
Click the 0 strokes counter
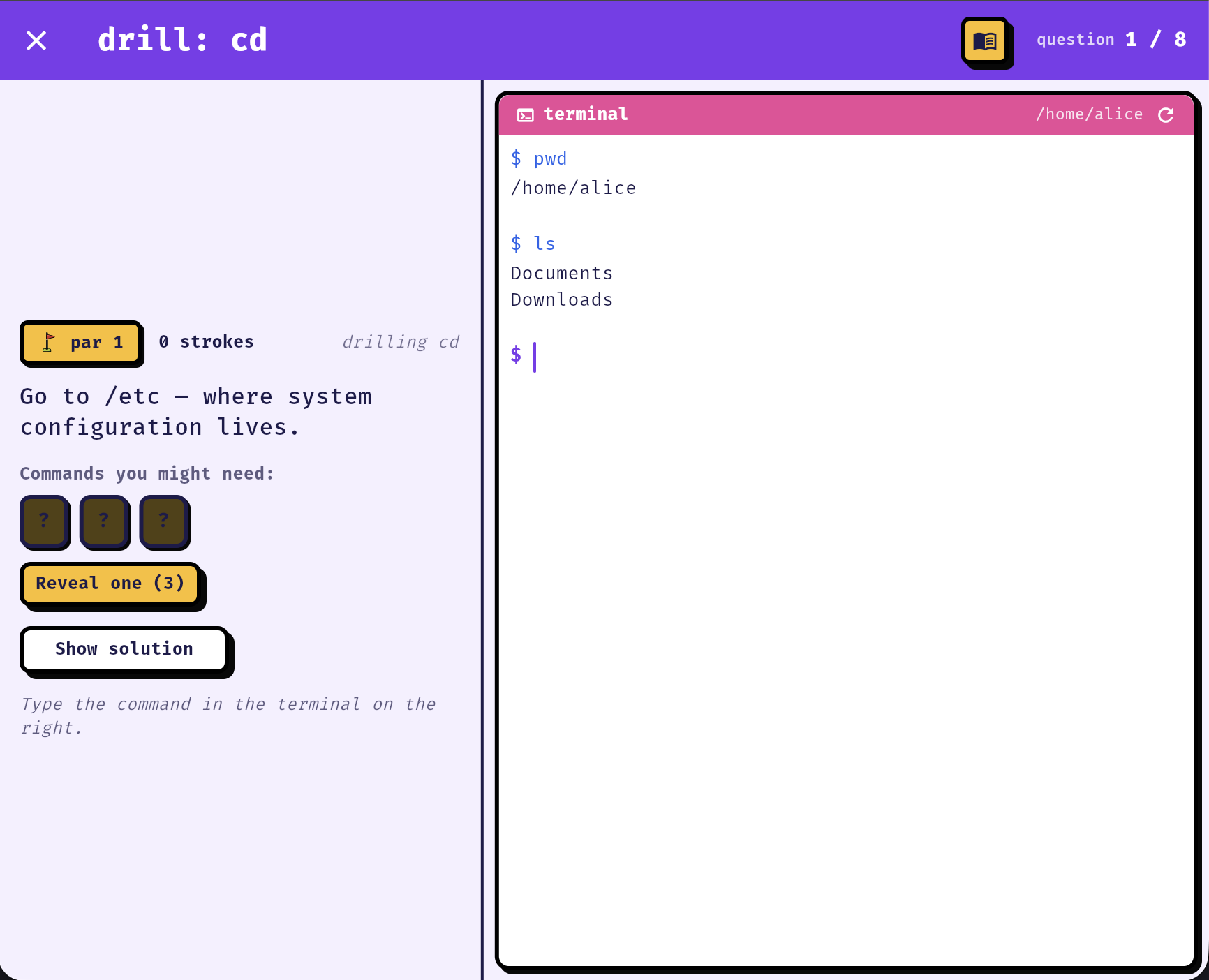pyautogui.click(x=206, y=342)
